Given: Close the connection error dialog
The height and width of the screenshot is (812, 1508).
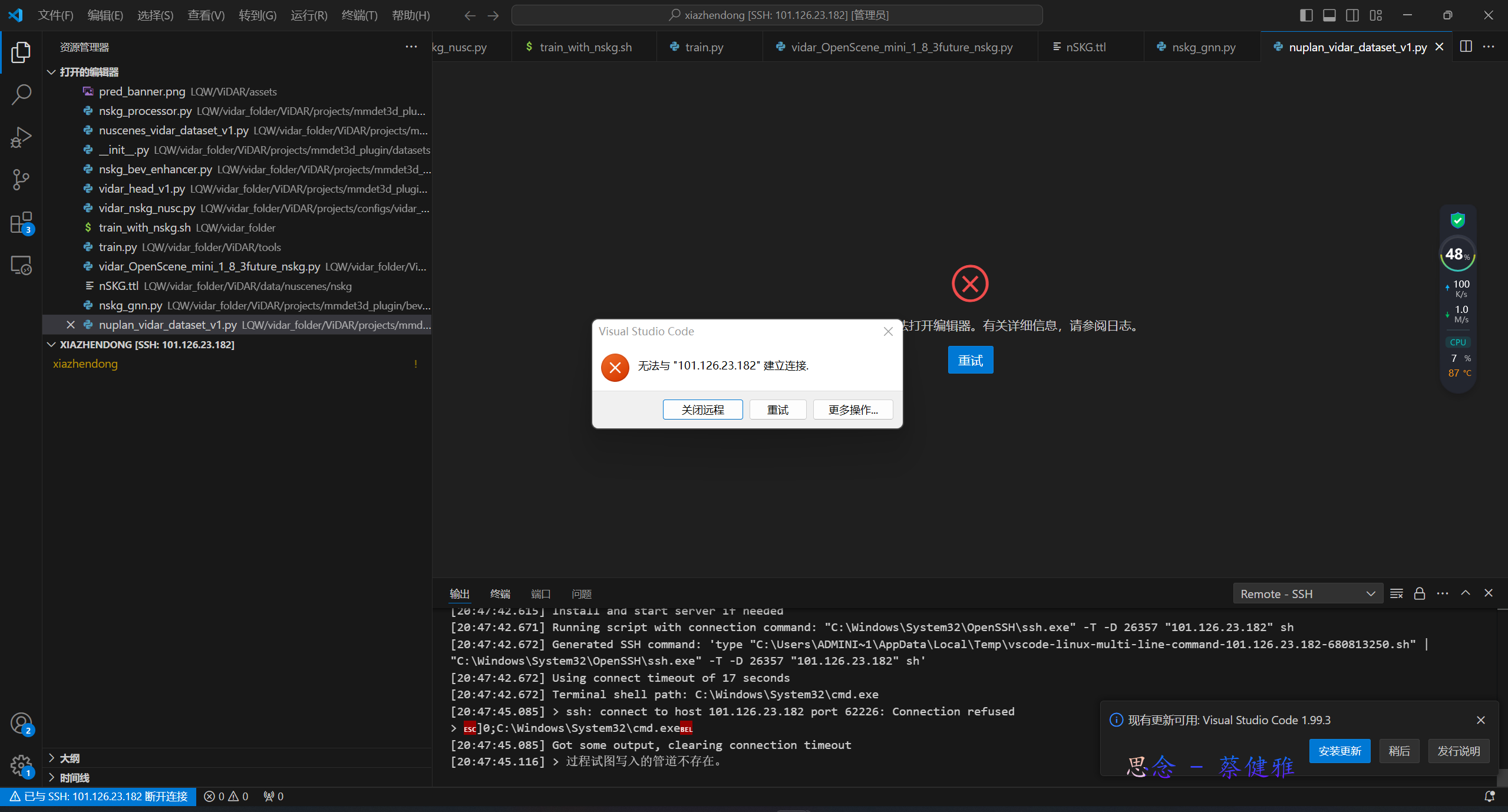Looking at the screenshot, I should coord(888,331).
